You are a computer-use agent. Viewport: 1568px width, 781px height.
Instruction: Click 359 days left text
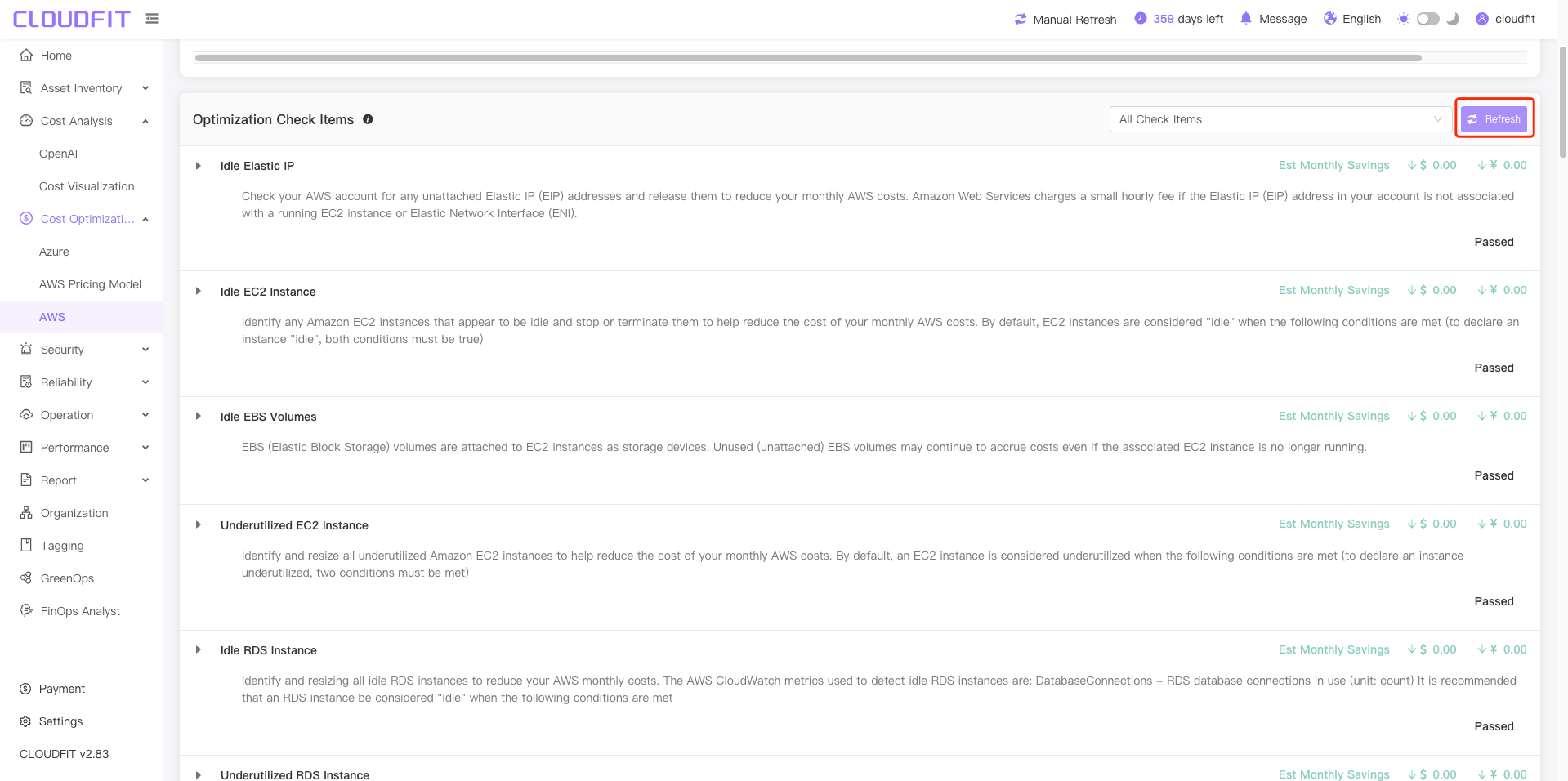[x=1188, y=19]
